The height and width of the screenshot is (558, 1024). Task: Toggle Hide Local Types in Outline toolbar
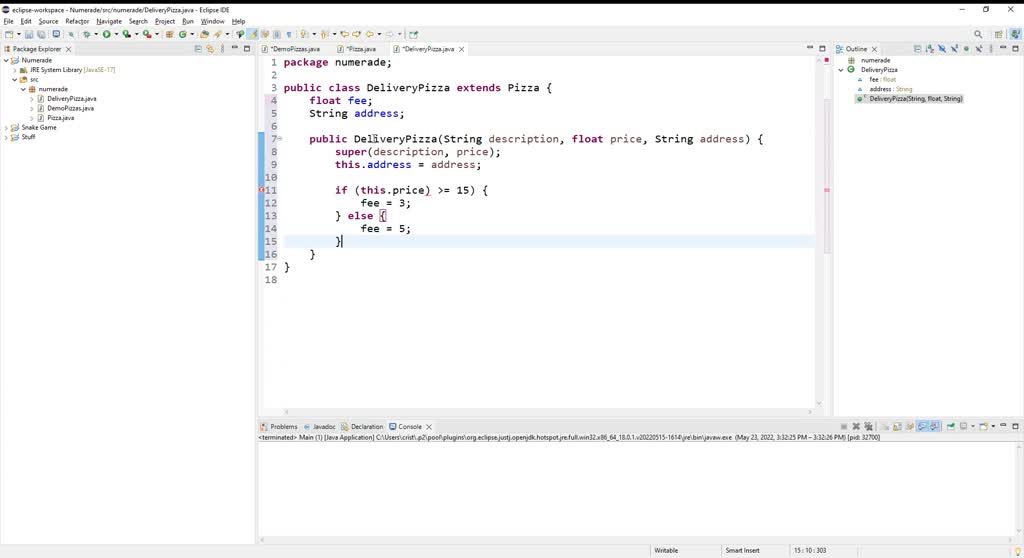[x=979, y=49]
